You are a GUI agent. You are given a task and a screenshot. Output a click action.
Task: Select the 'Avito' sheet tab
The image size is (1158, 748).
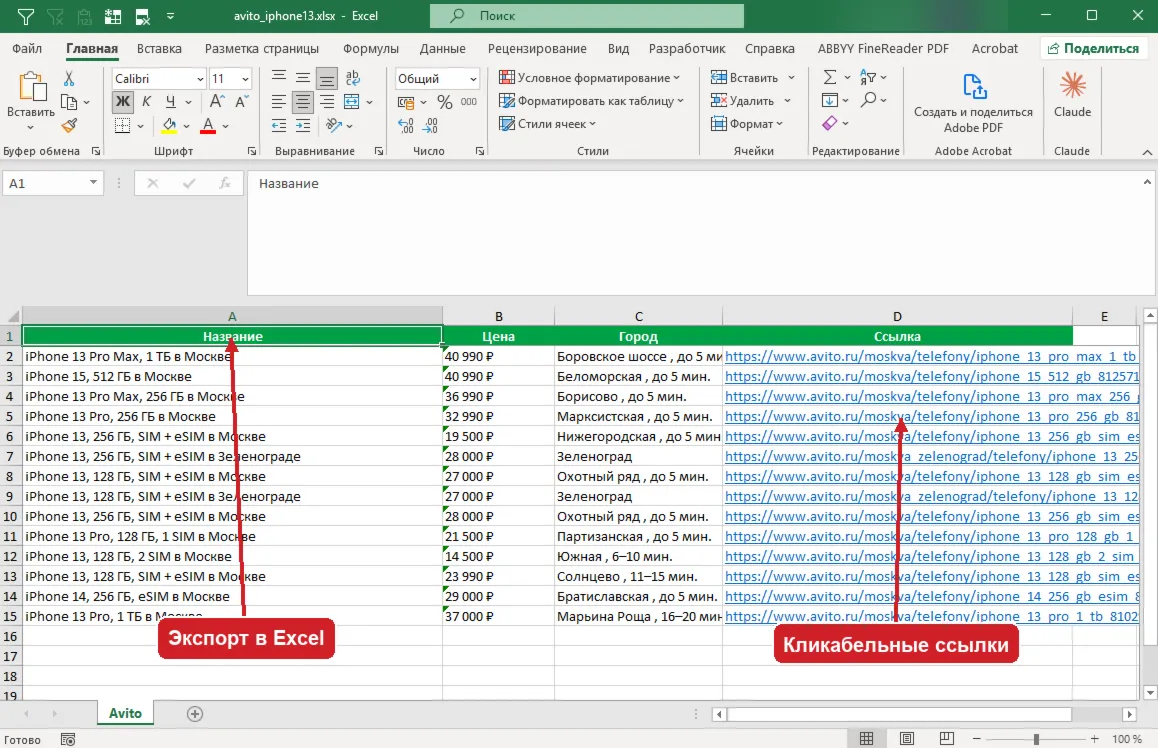[x=125, y=713]
